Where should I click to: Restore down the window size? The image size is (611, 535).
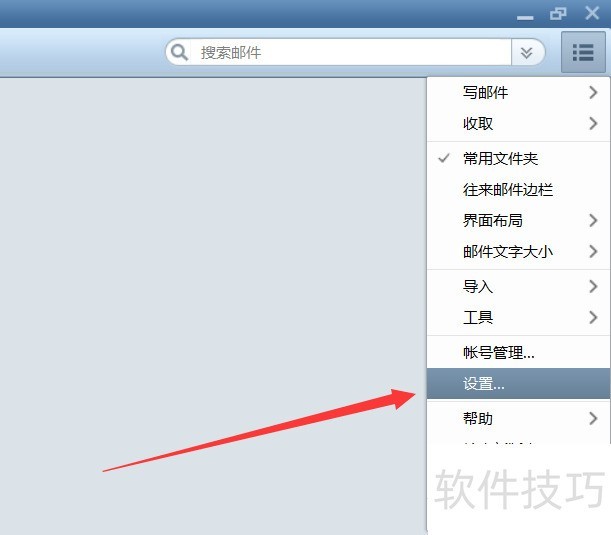tap(558, 14)
